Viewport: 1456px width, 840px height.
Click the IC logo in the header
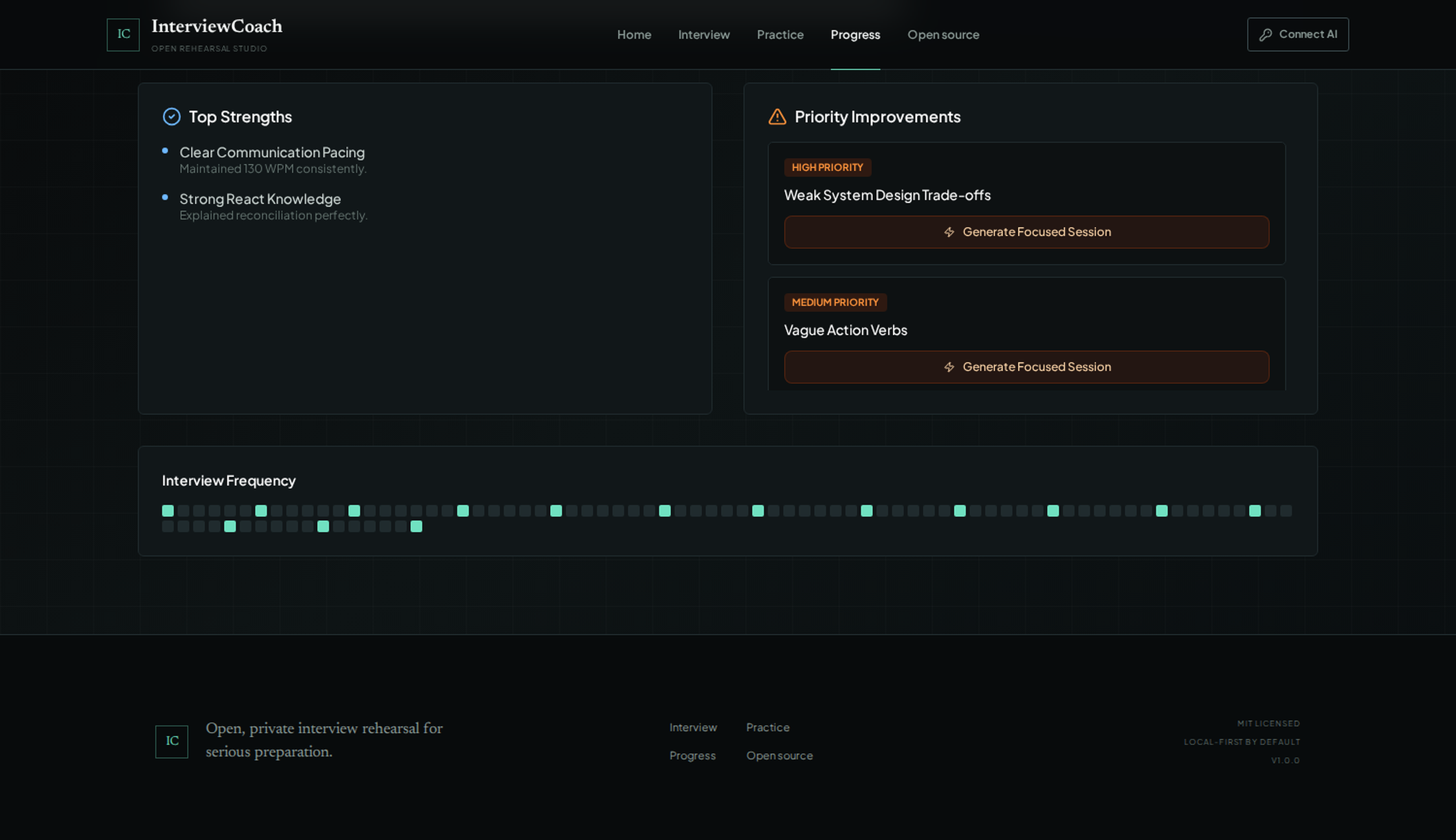pyautogui.click(x=123, y=34)
